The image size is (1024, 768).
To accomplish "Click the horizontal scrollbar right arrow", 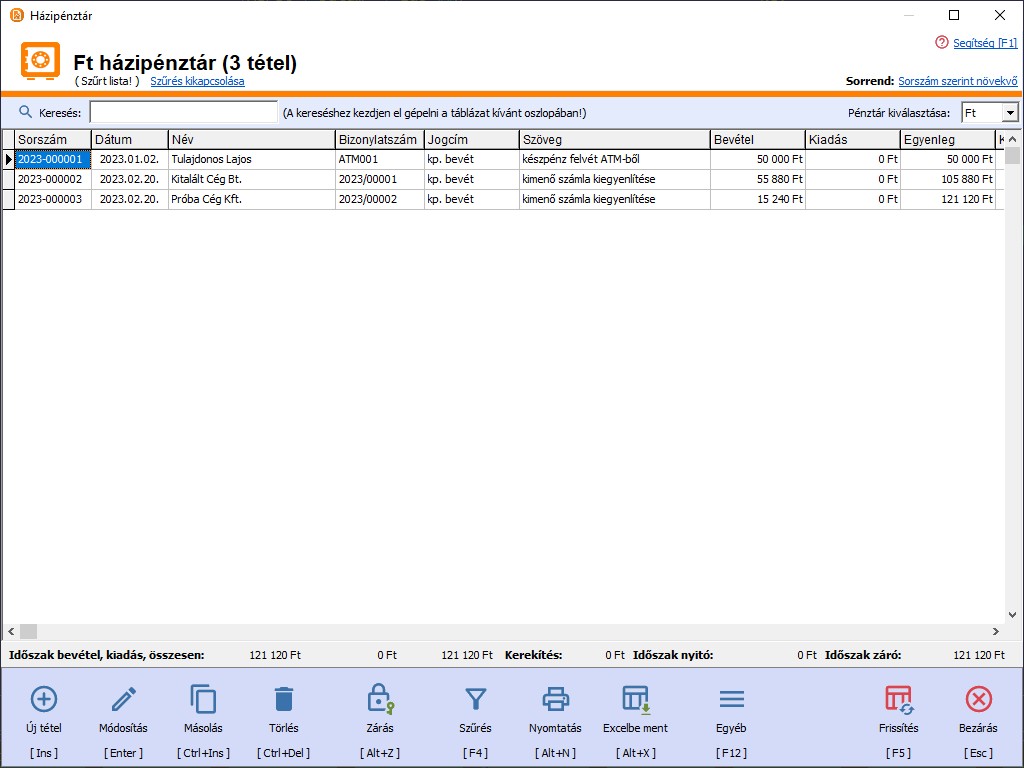I will pos(995,632).
